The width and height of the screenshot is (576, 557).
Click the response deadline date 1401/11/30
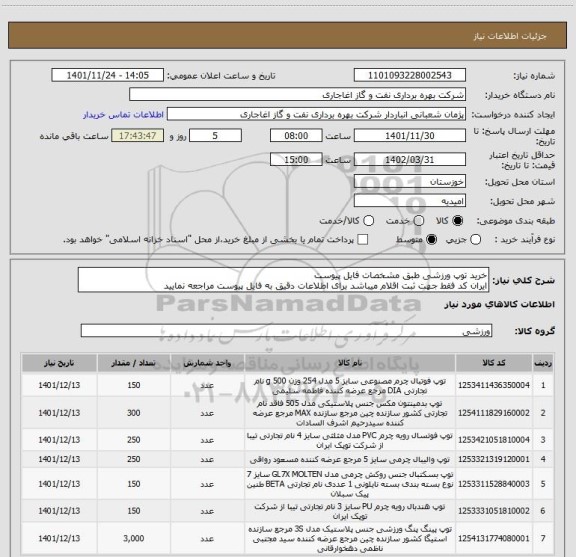coord(410,136)
